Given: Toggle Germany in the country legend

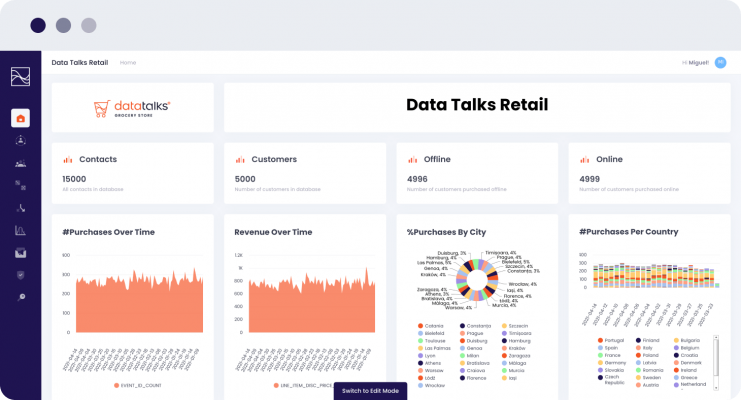Looking at the screenshot, I should pyautogui.click(x=612, y=363).
